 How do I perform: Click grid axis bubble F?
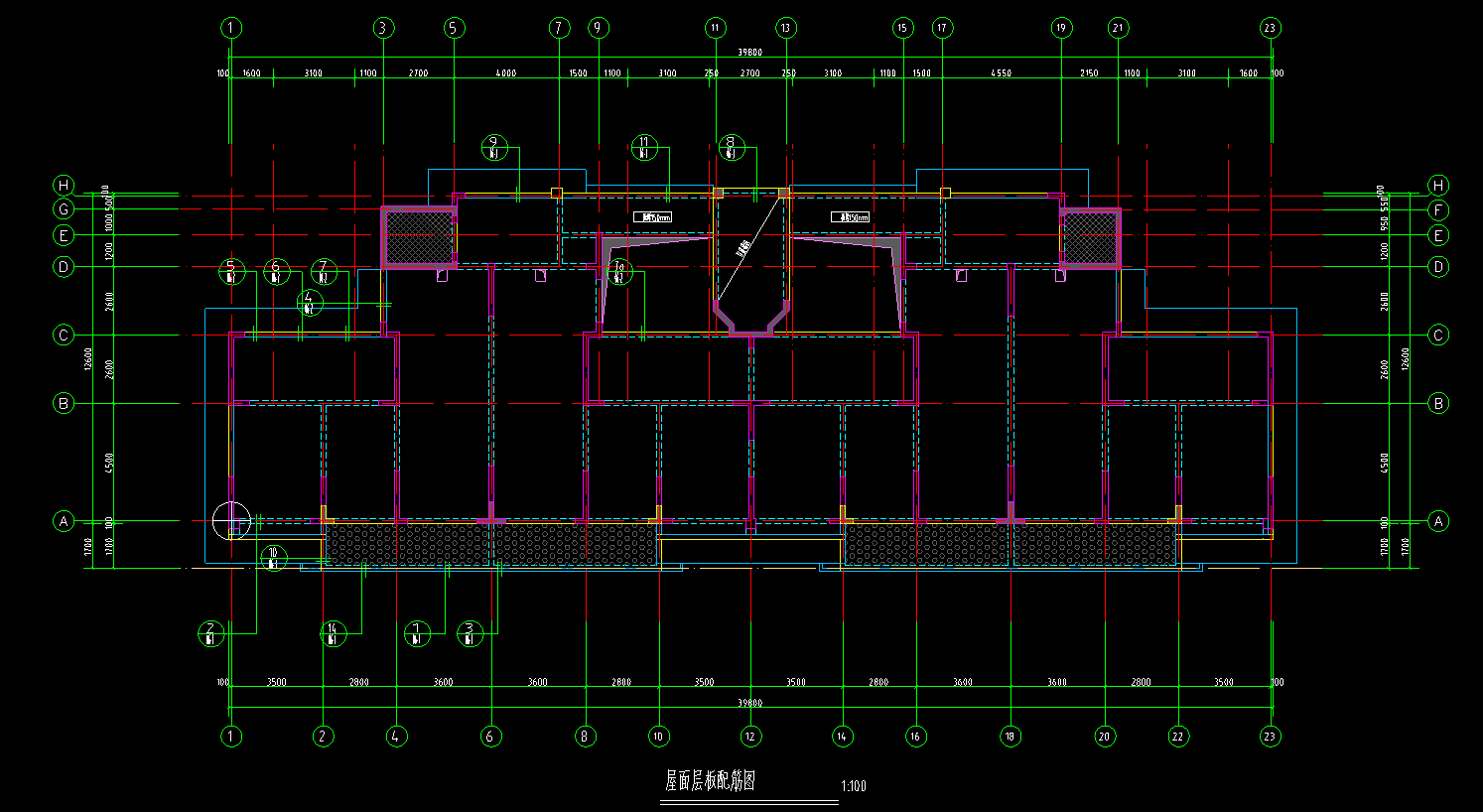coord(1438,210)
